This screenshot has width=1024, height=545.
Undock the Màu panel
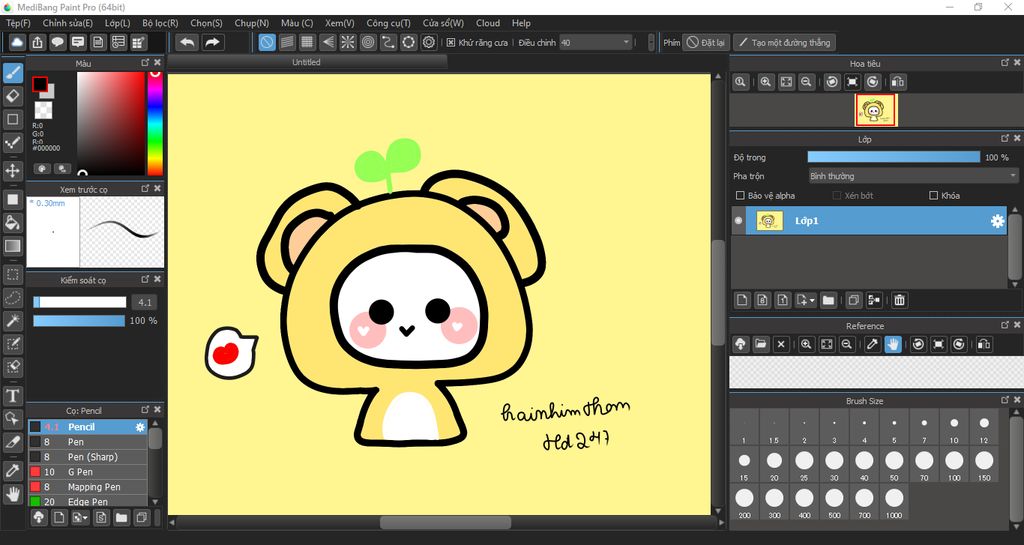tap(145, 63)
